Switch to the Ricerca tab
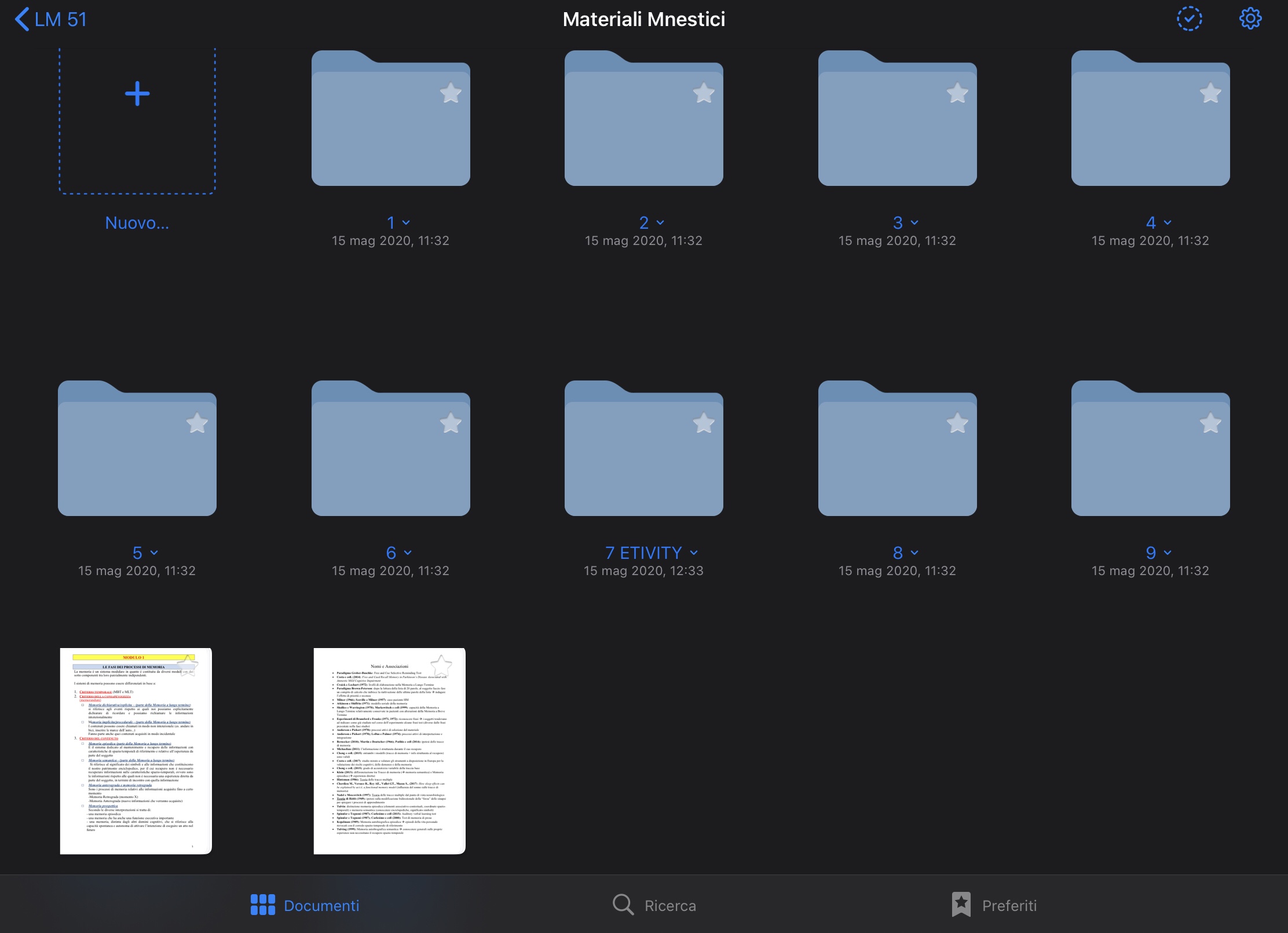 [654, 905]
